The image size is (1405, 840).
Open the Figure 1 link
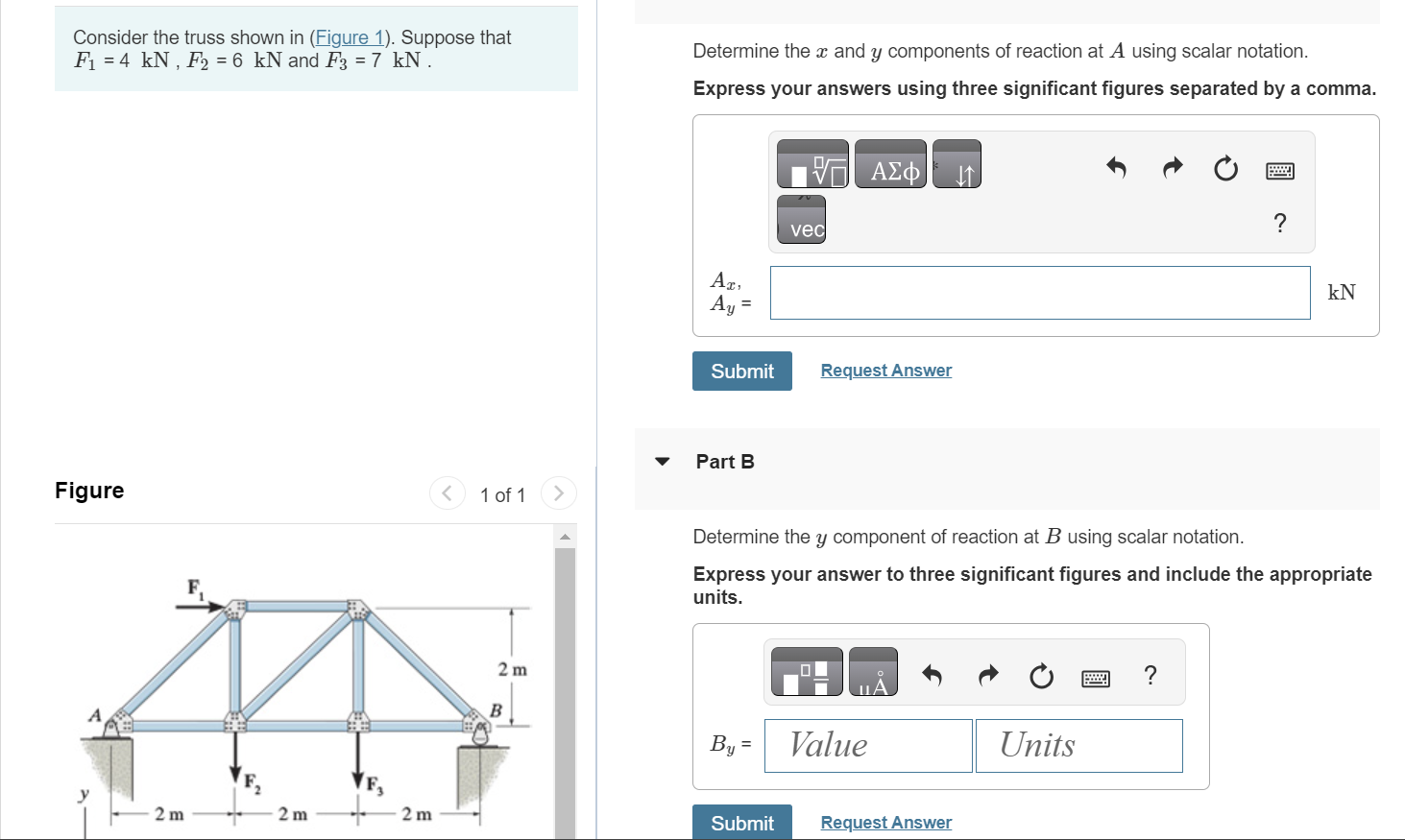tap(350, 37)
